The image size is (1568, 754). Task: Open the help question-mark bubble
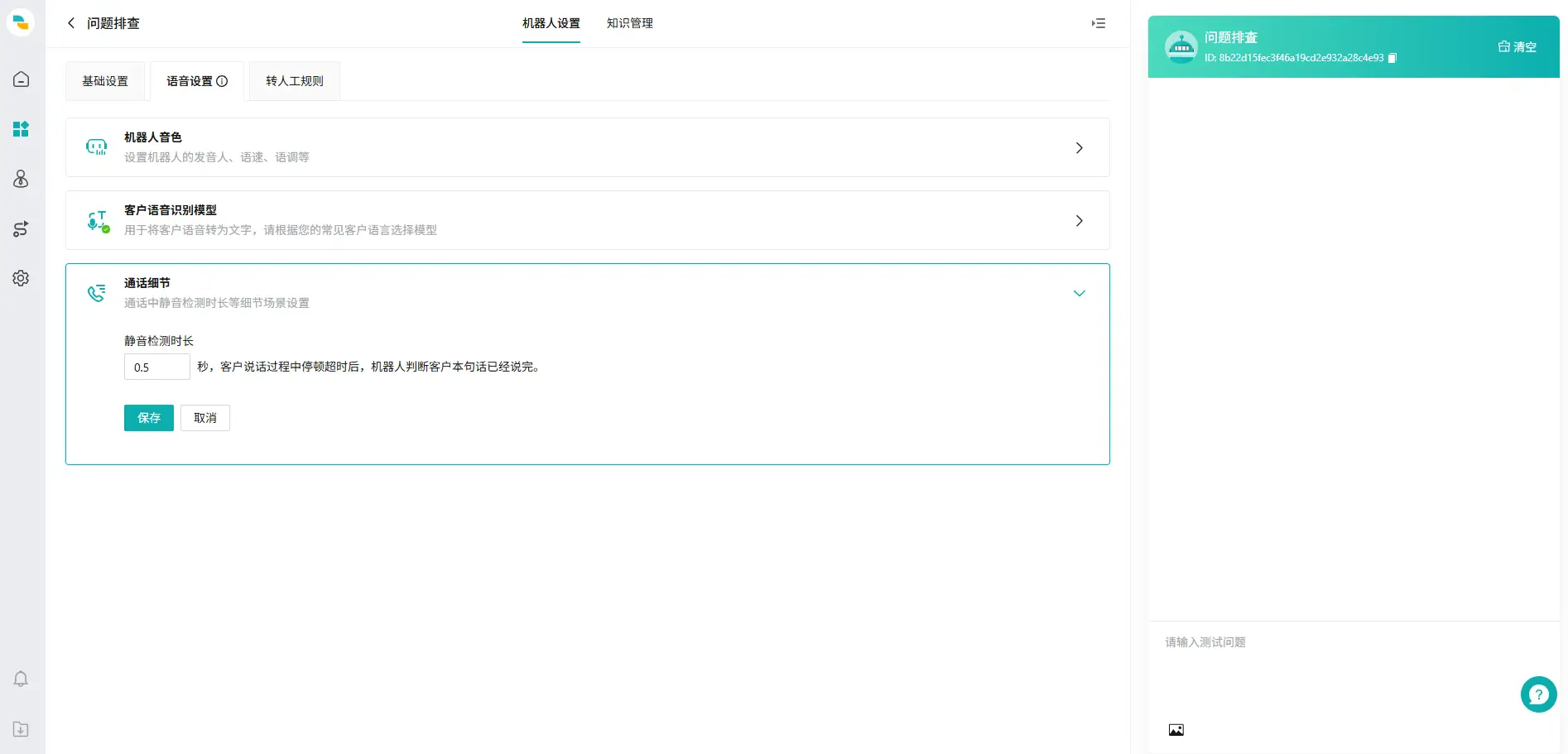[x=1539, y=694]
